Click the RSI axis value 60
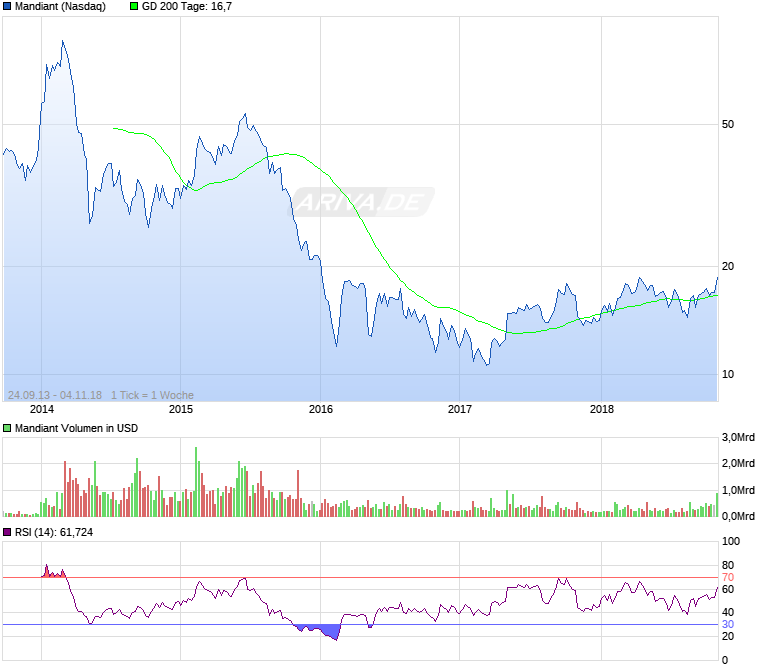760x670 pixels. (x=728, y=589)
